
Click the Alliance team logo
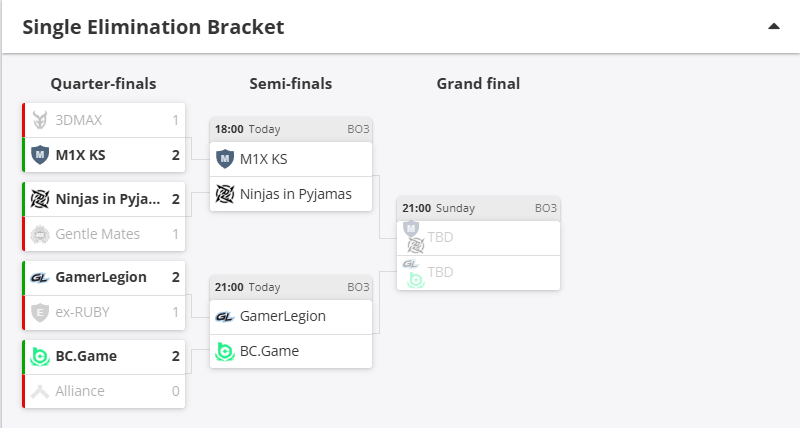(40, 391)
